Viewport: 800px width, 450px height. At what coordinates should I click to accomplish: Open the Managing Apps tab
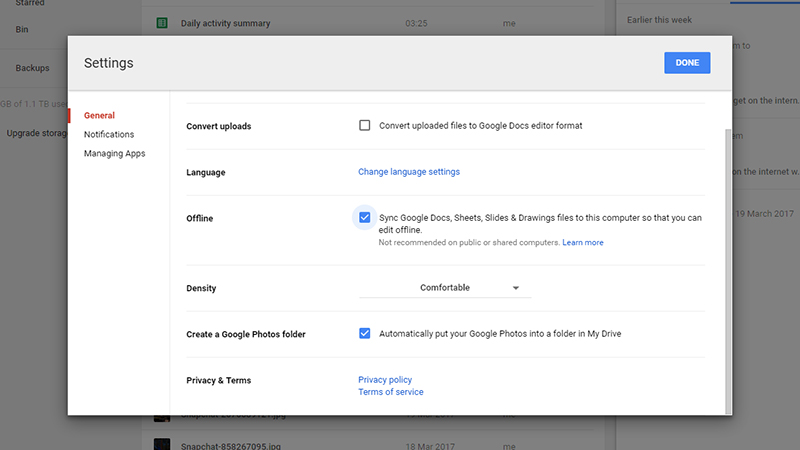[114, 153]
